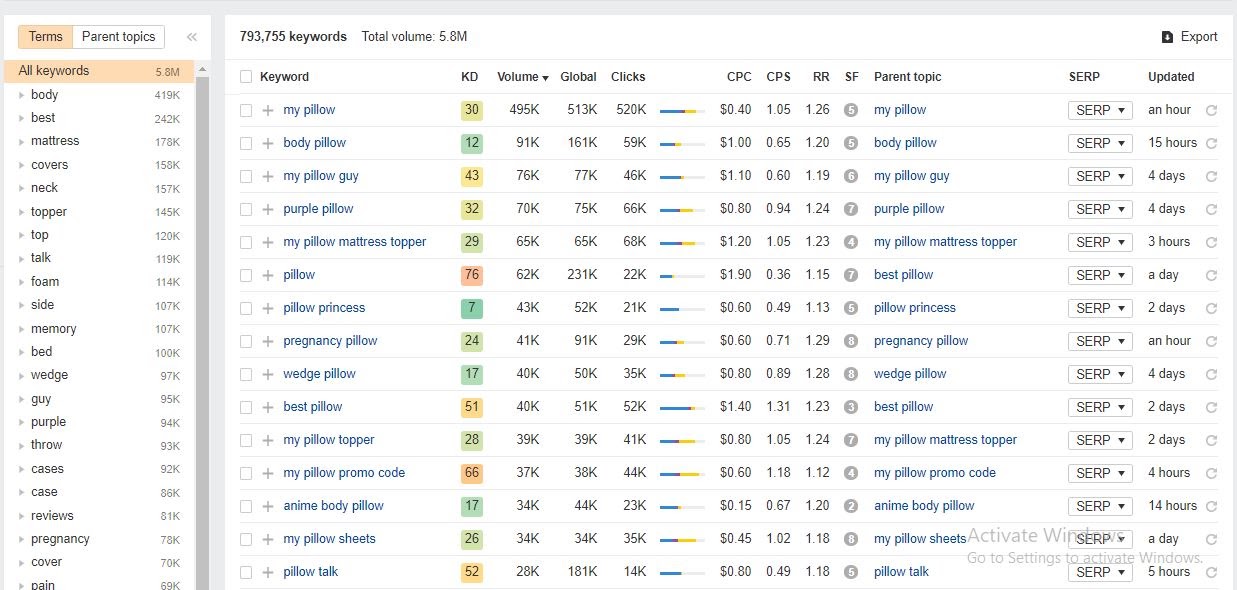Expand the 'foam' term in sidebar
Image resolution: width=1237 pixels, height=590 pixels.
click(21, 282)
